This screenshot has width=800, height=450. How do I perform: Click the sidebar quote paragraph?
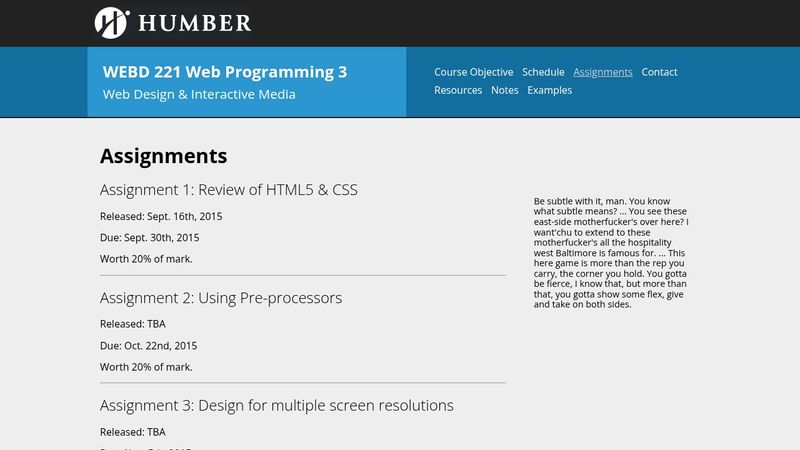coord(611,252)
